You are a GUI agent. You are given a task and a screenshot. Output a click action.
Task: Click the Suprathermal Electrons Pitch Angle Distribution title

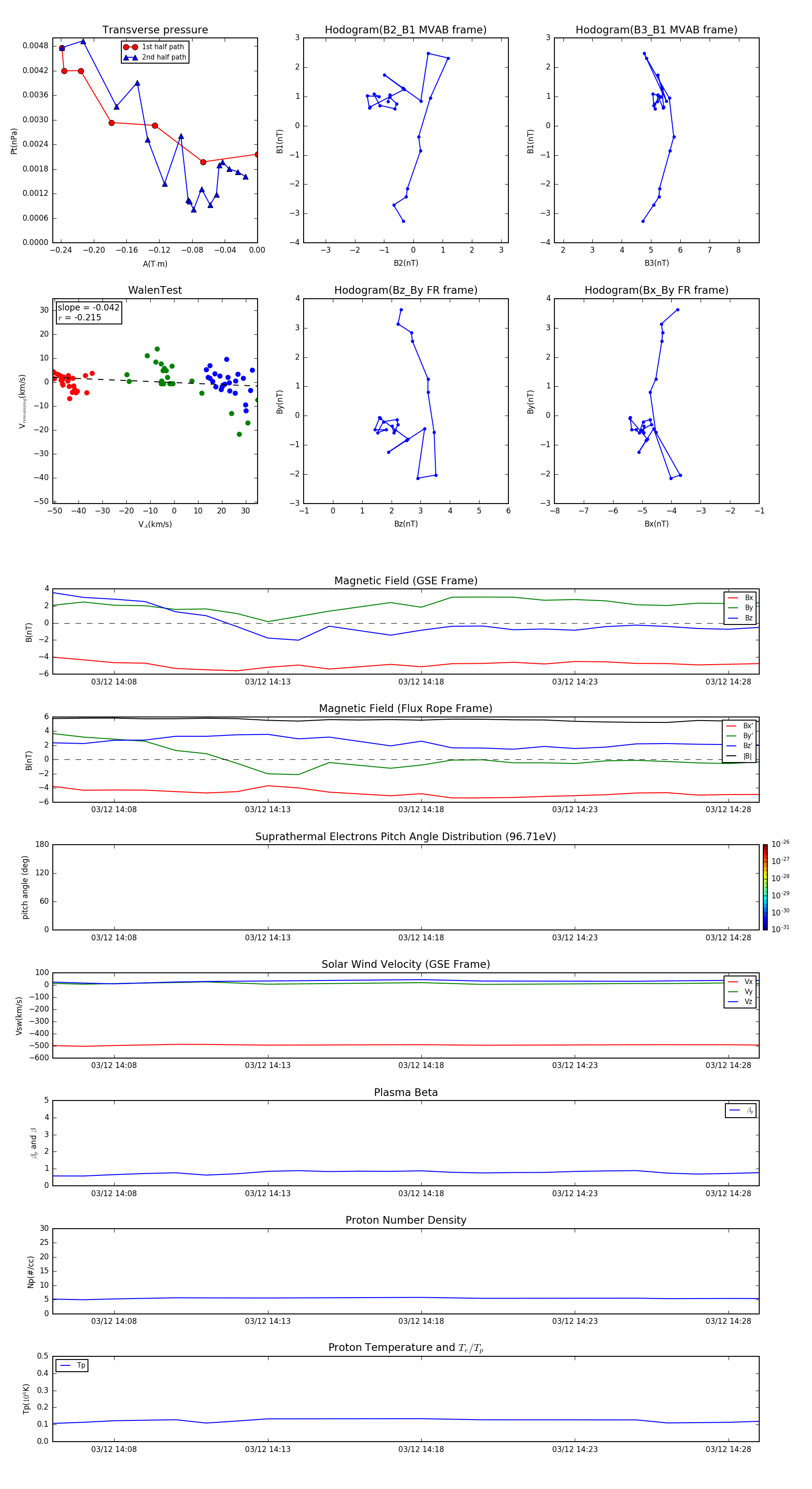click(406, 837)
